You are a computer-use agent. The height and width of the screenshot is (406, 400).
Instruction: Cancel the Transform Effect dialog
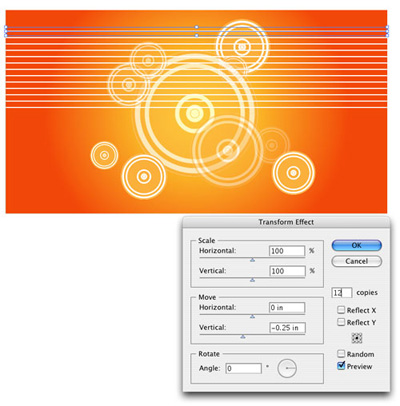point(356,261)
